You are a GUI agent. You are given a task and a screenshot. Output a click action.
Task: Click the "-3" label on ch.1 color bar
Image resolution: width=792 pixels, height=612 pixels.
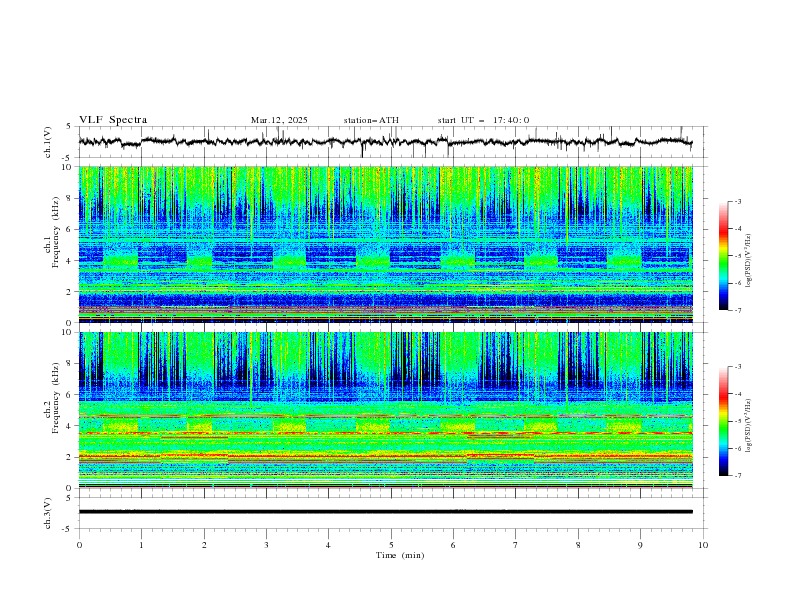pos(737,201)
